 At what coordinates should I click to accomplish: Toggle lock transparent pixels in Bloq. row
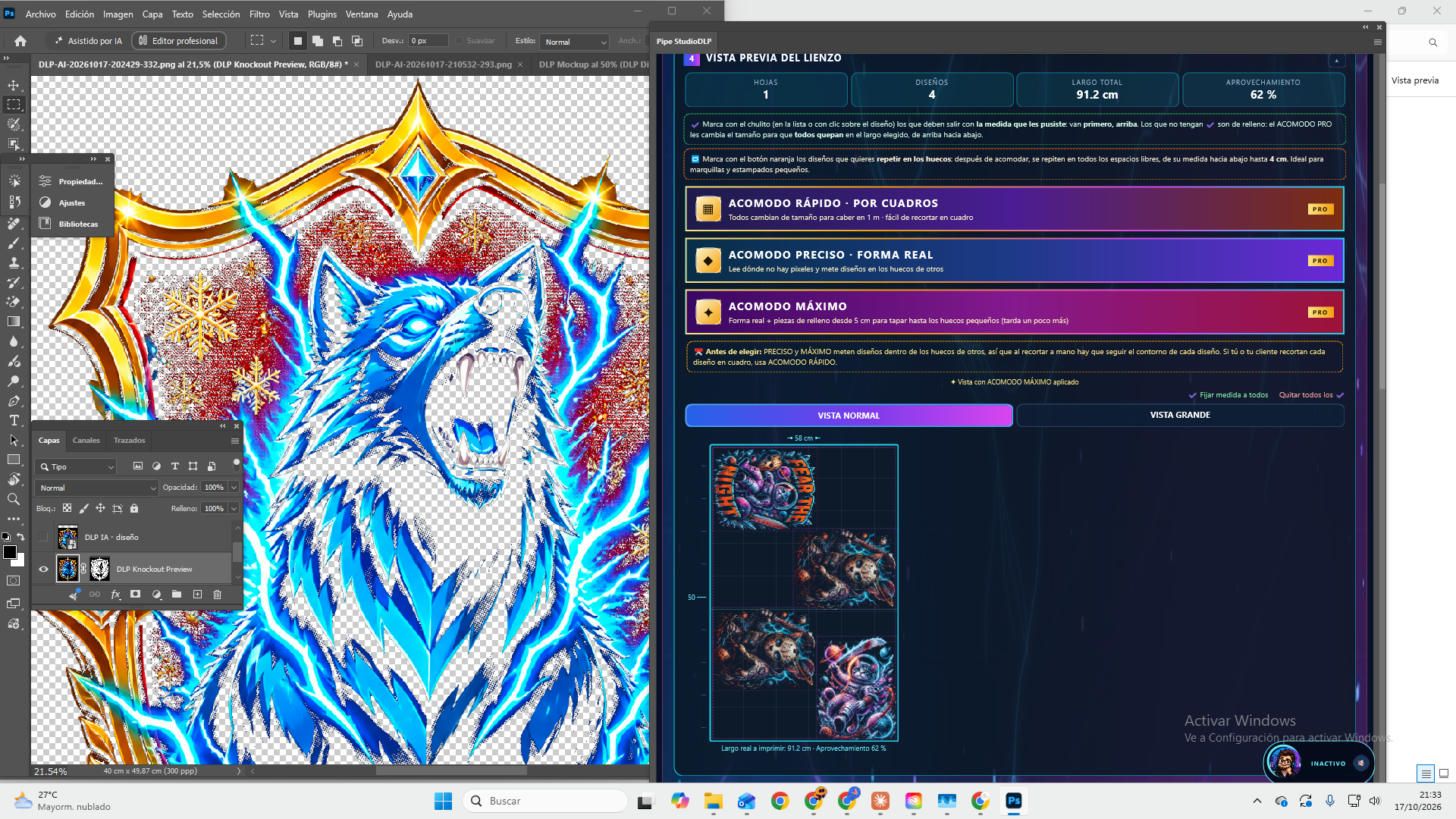coord(67,508)
